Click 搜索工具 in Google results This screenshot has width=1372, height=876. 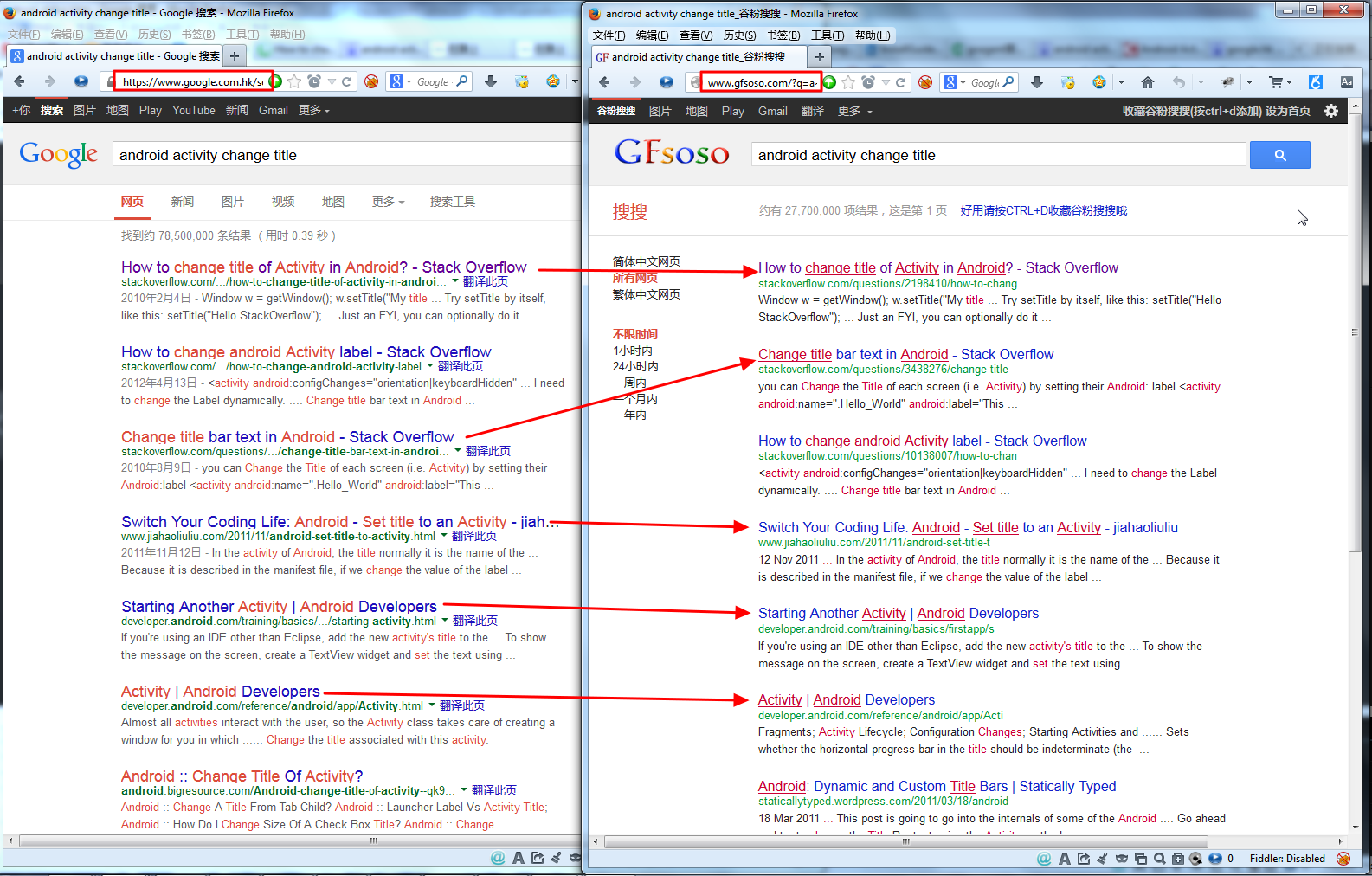[452, 202]
